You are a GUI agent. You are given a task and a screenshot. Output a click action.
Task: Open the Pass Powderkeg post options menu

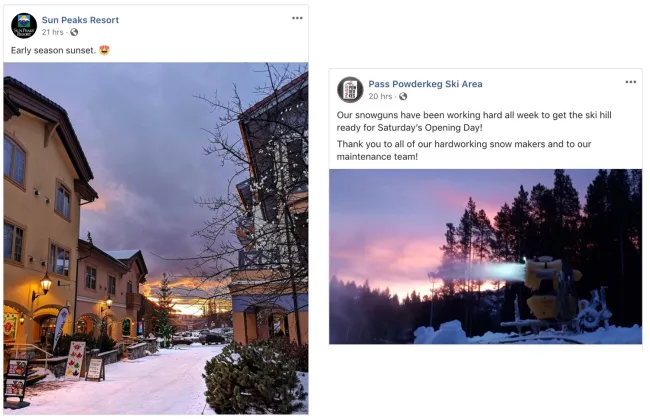coord(631,82)
